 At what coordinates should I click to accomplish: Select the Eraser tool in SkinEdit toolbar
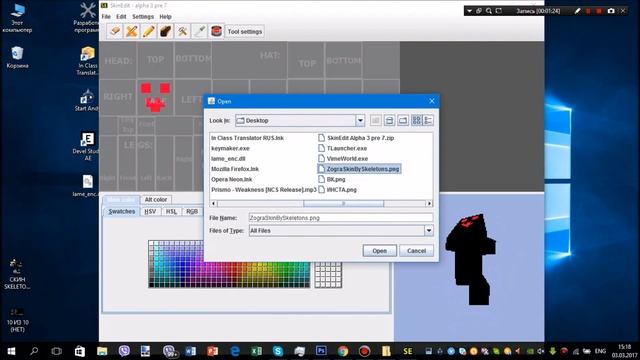(115, 31)
